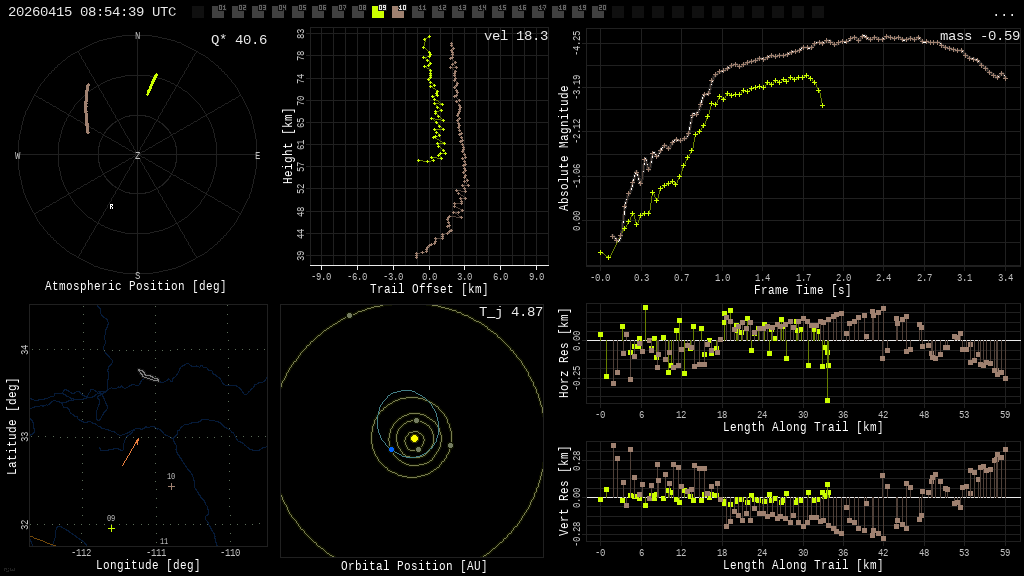
Task: Click the T_j 4.87 Tisserand label
Action: pyautogui.click(x=511, y=312)
